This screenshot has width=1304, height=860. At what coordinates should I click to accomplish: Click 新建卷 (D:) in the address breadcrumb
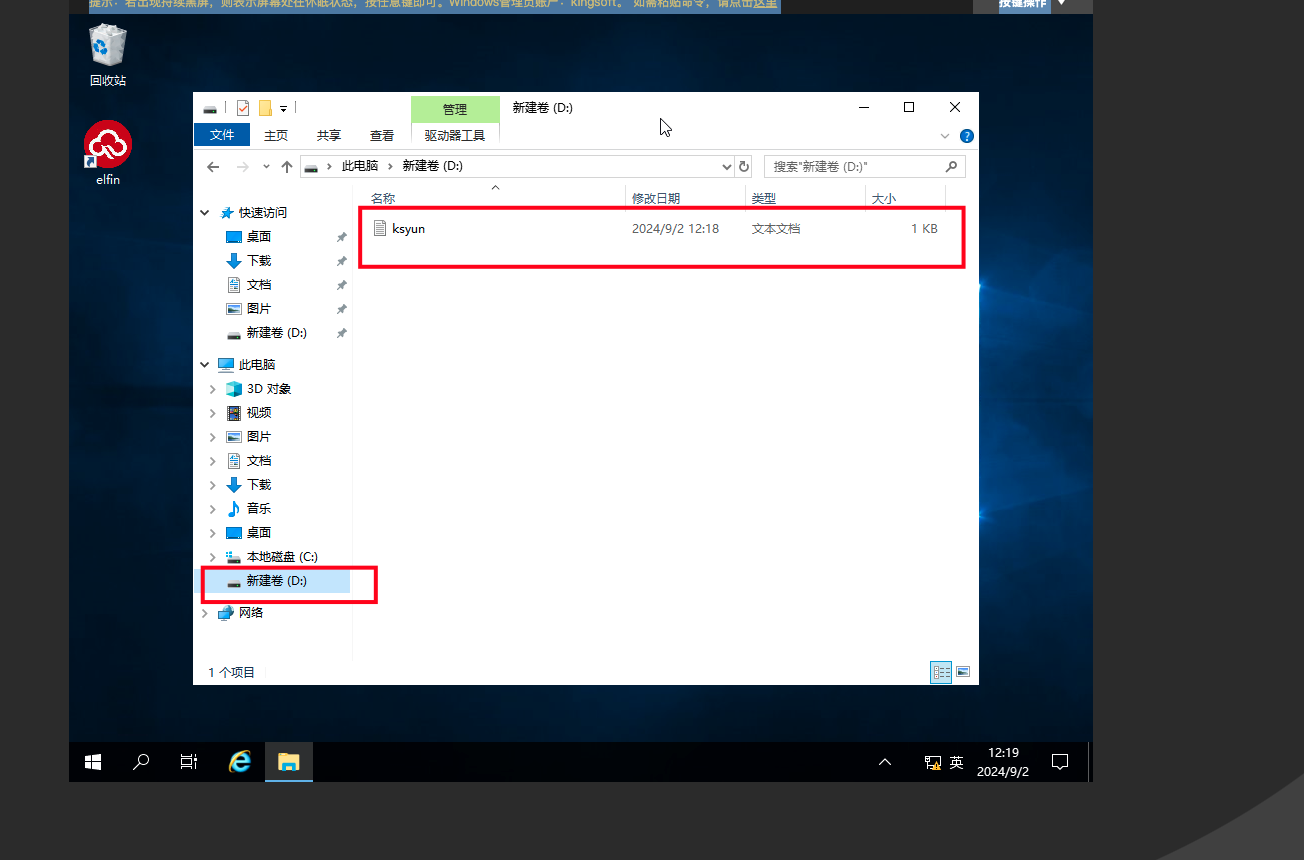pos(432,166)
